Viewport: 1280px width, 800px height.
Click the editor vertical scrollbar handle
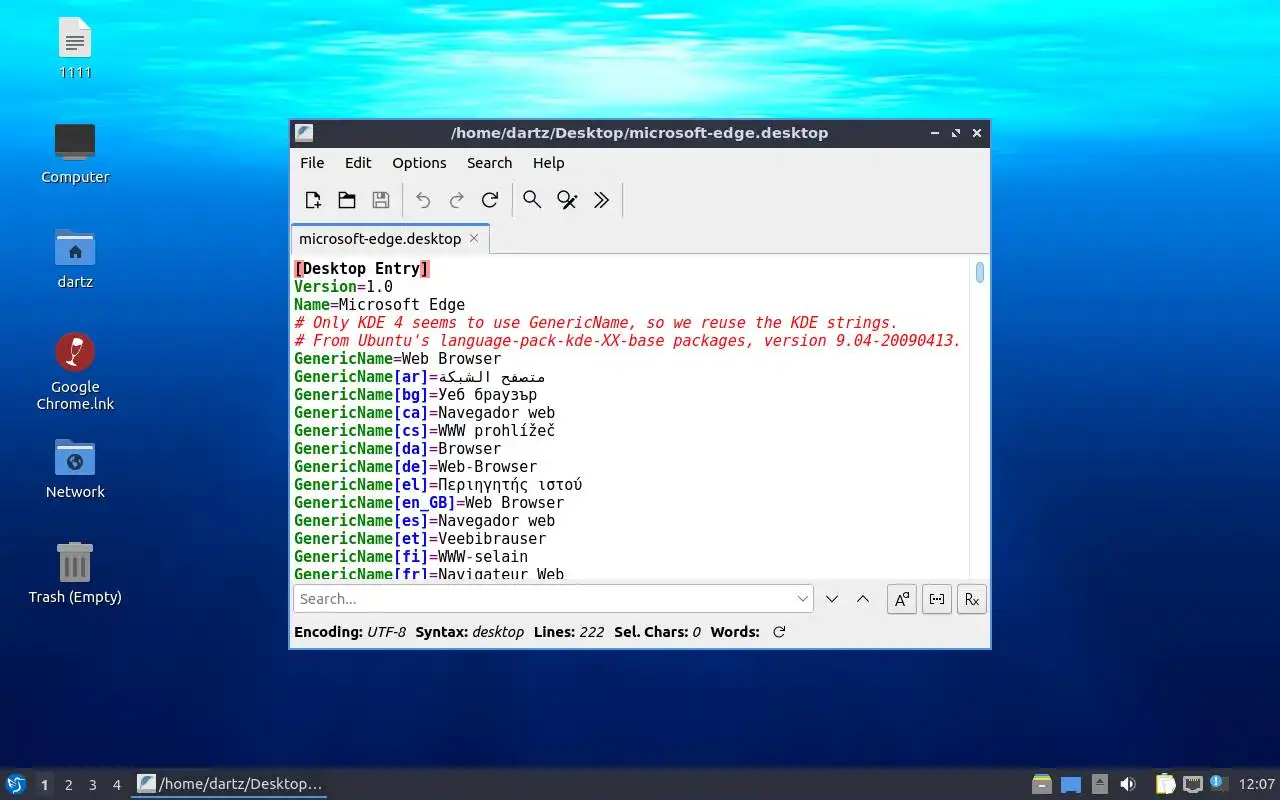[980, 272]
